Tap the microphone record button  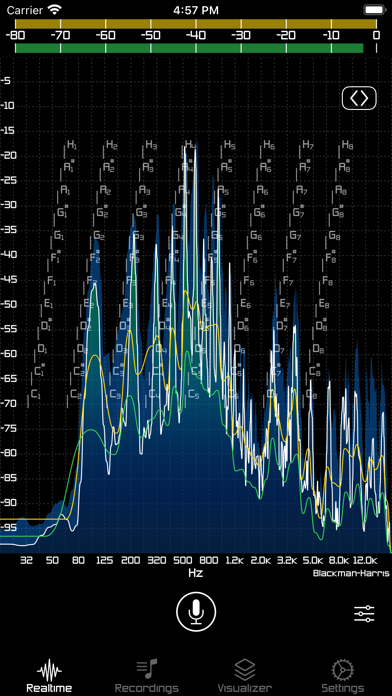[196, 612]
